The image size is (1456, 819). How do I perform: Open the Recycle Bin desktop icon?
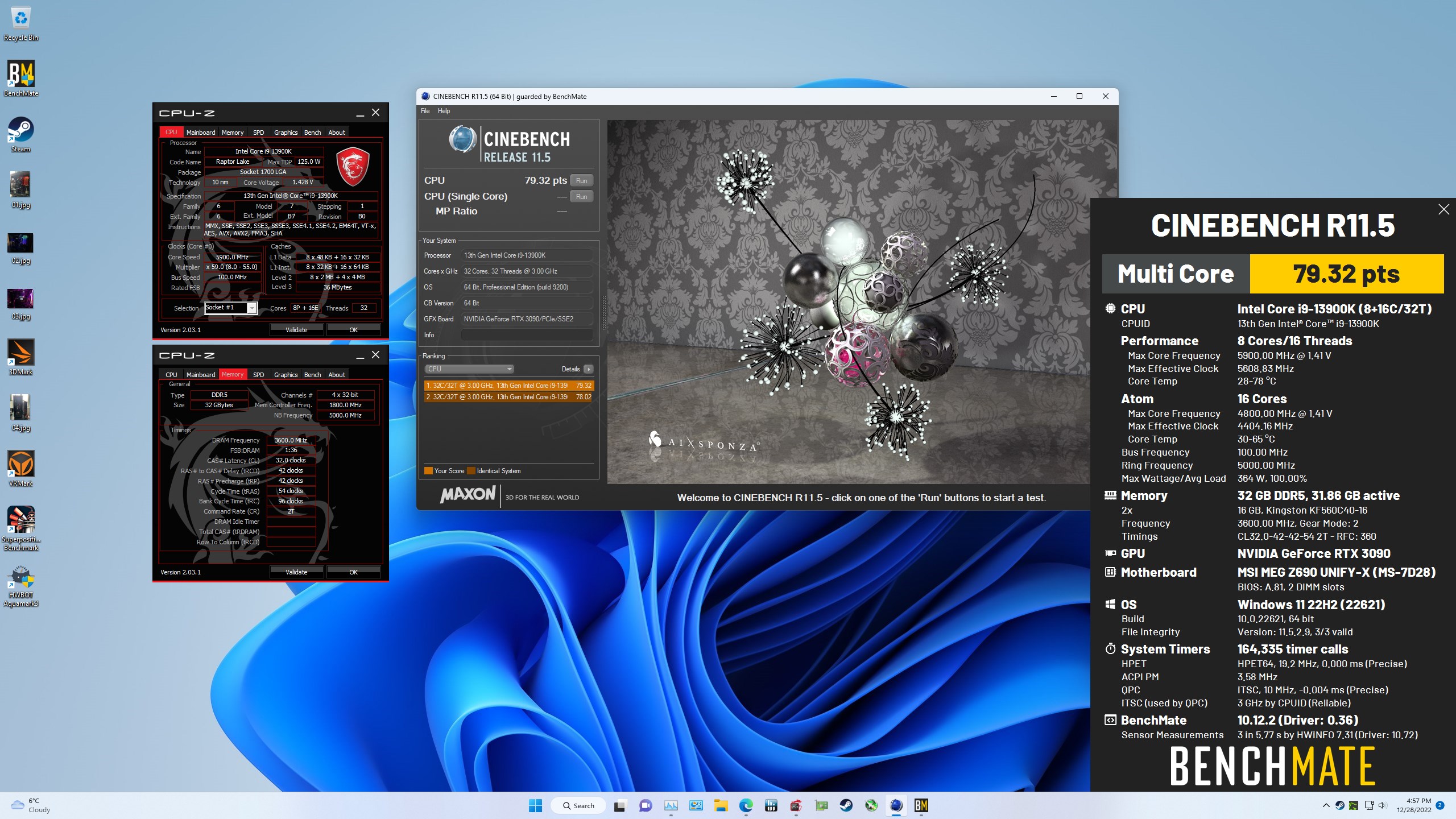click(x=21, y=24)
